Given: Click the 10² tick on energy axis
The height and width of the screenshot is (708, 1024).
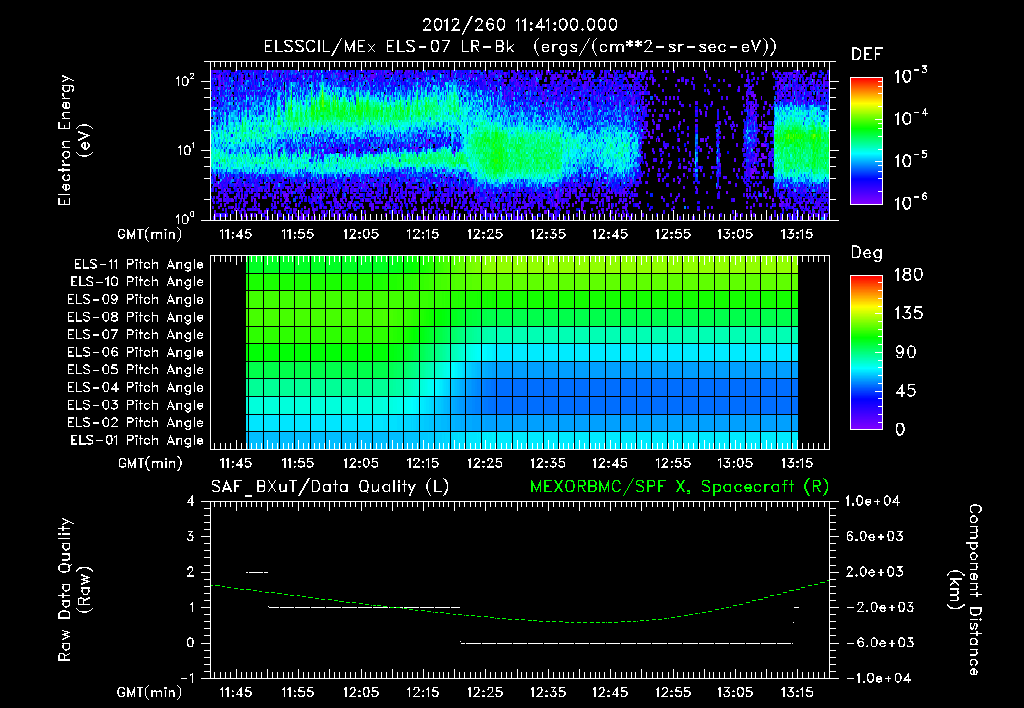Looking at the screenshot, I should tap(185, 81).
